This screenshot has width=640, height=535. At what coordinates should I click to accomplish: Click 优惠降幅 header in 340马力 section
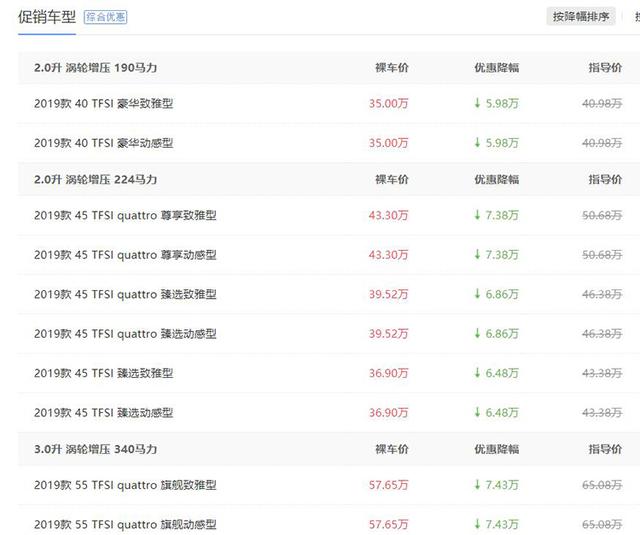click(496, 449)
